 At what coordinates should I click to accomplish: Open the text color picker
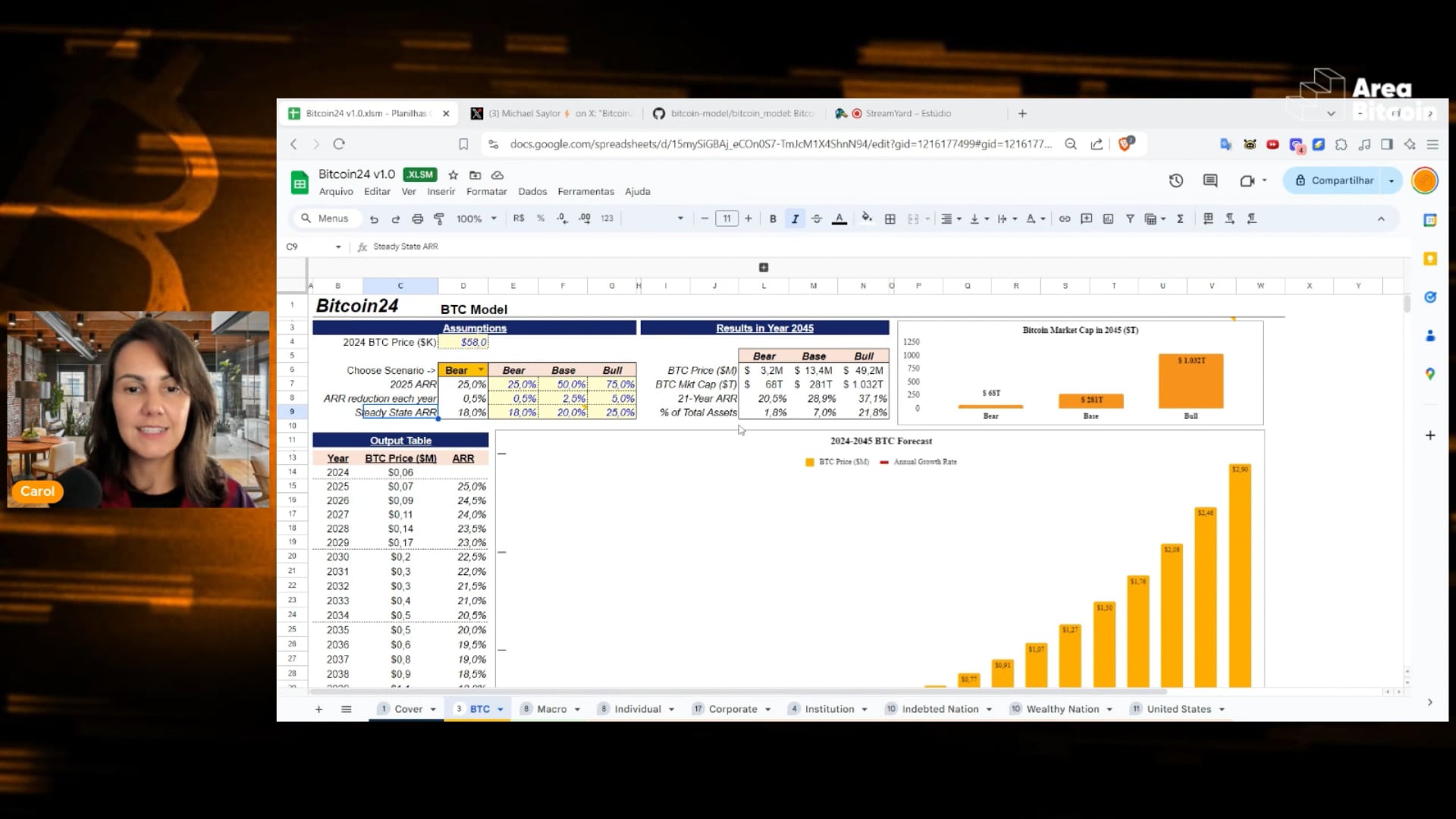839,218
